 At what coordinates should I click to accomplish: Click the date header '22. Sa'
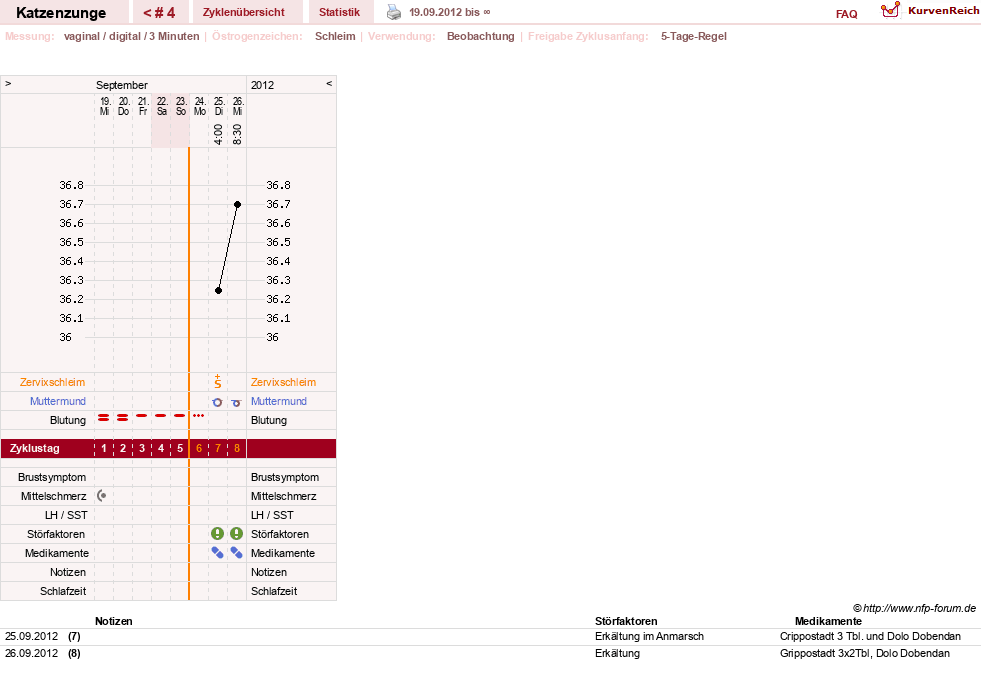click(x=162, y=106)
